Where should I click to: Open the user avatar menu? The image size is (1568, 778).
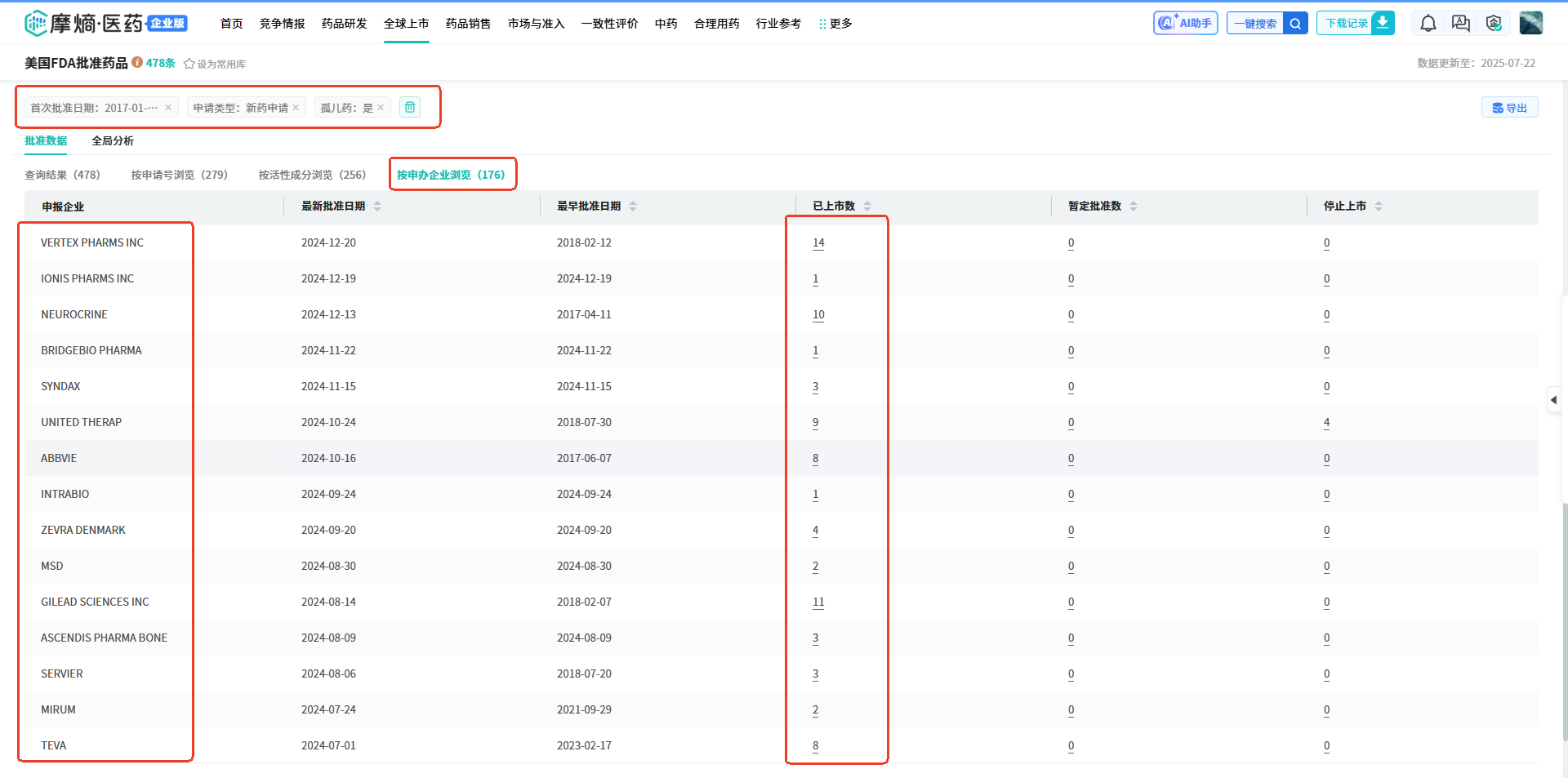(1530, 23)
